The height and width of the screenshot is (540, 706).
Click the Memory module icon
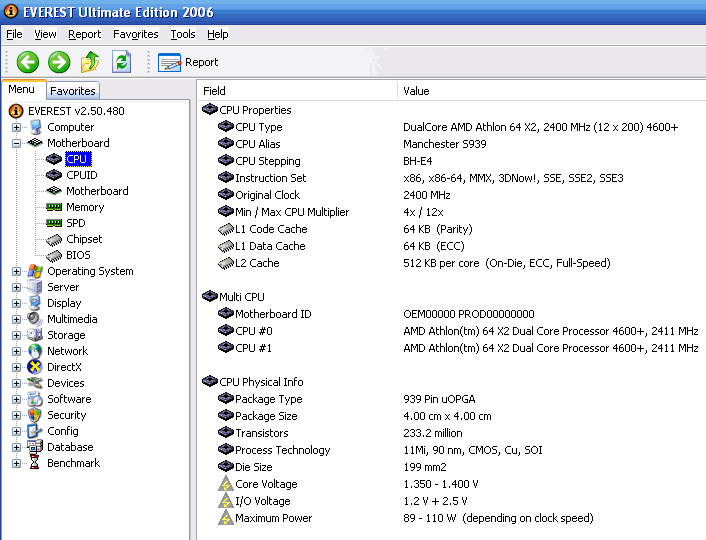point(54,207)
